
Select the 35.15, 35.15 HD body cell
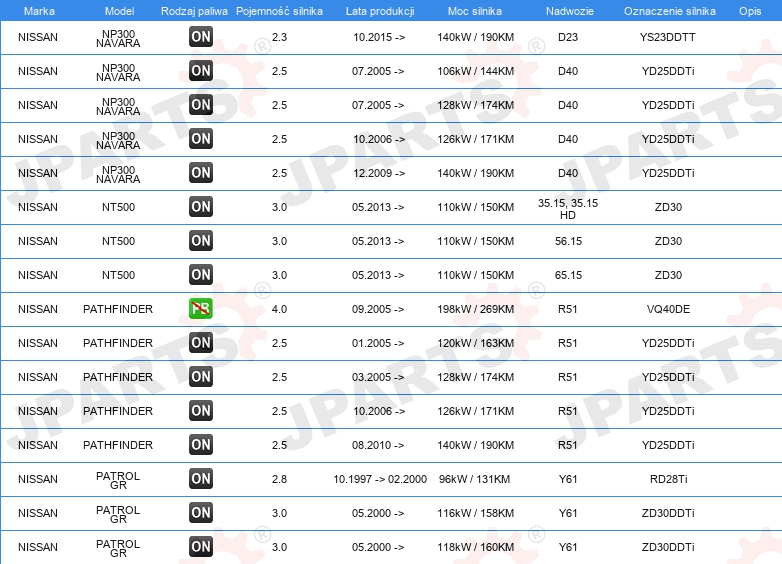click(x=568, y=209)
